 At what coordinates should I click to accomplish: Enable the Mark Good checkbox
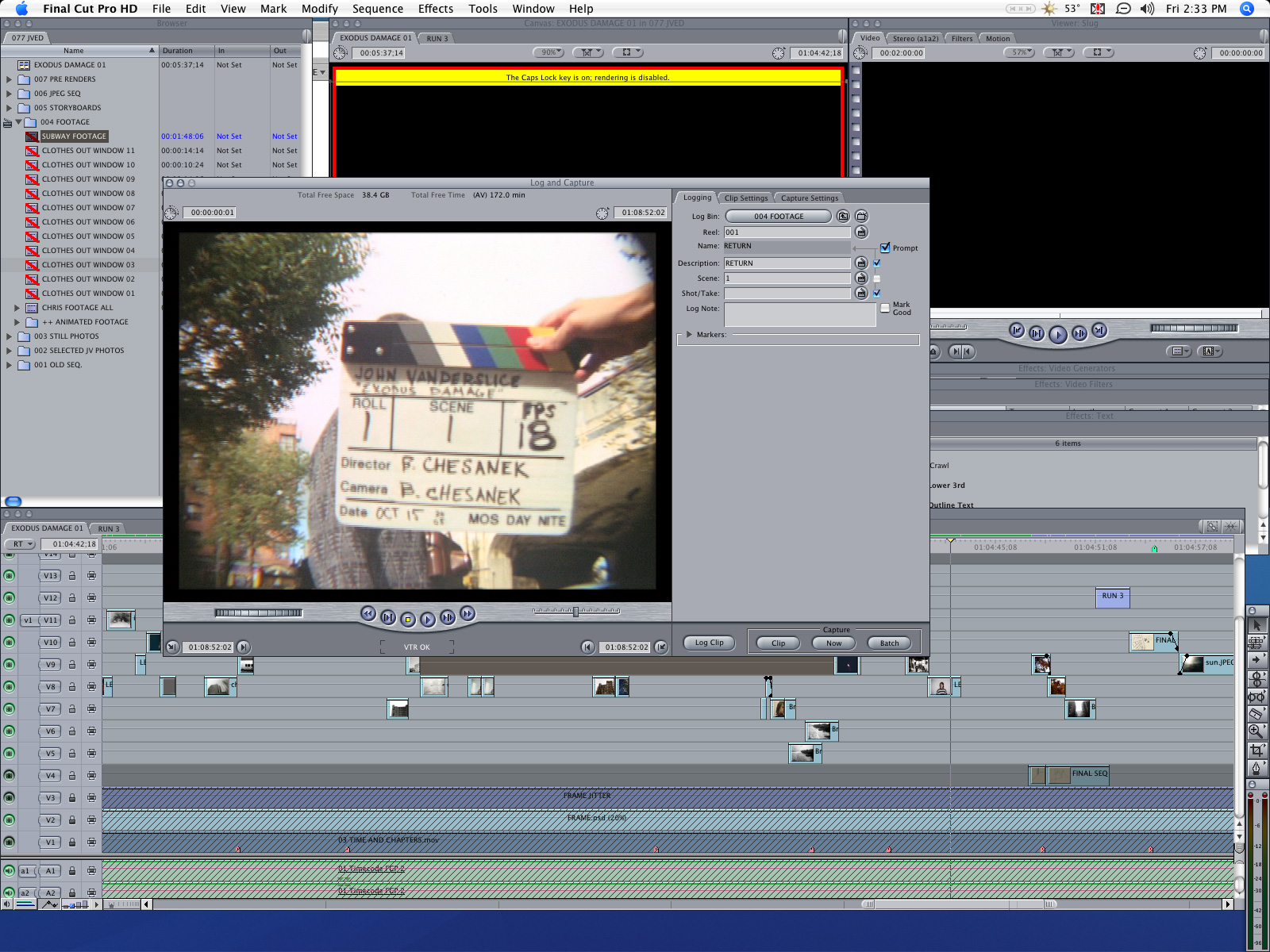[885, 308]
